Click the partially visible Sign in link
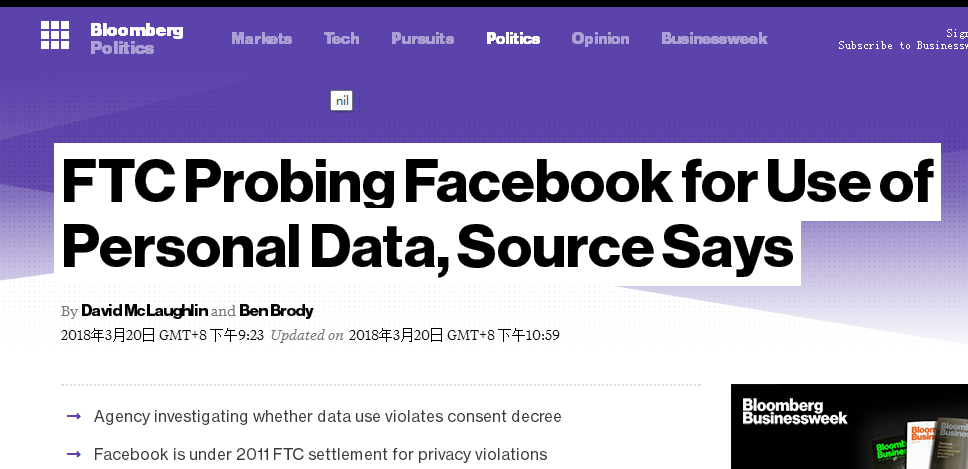Screen dimensions: 968x469 click(x=956, y=33)
